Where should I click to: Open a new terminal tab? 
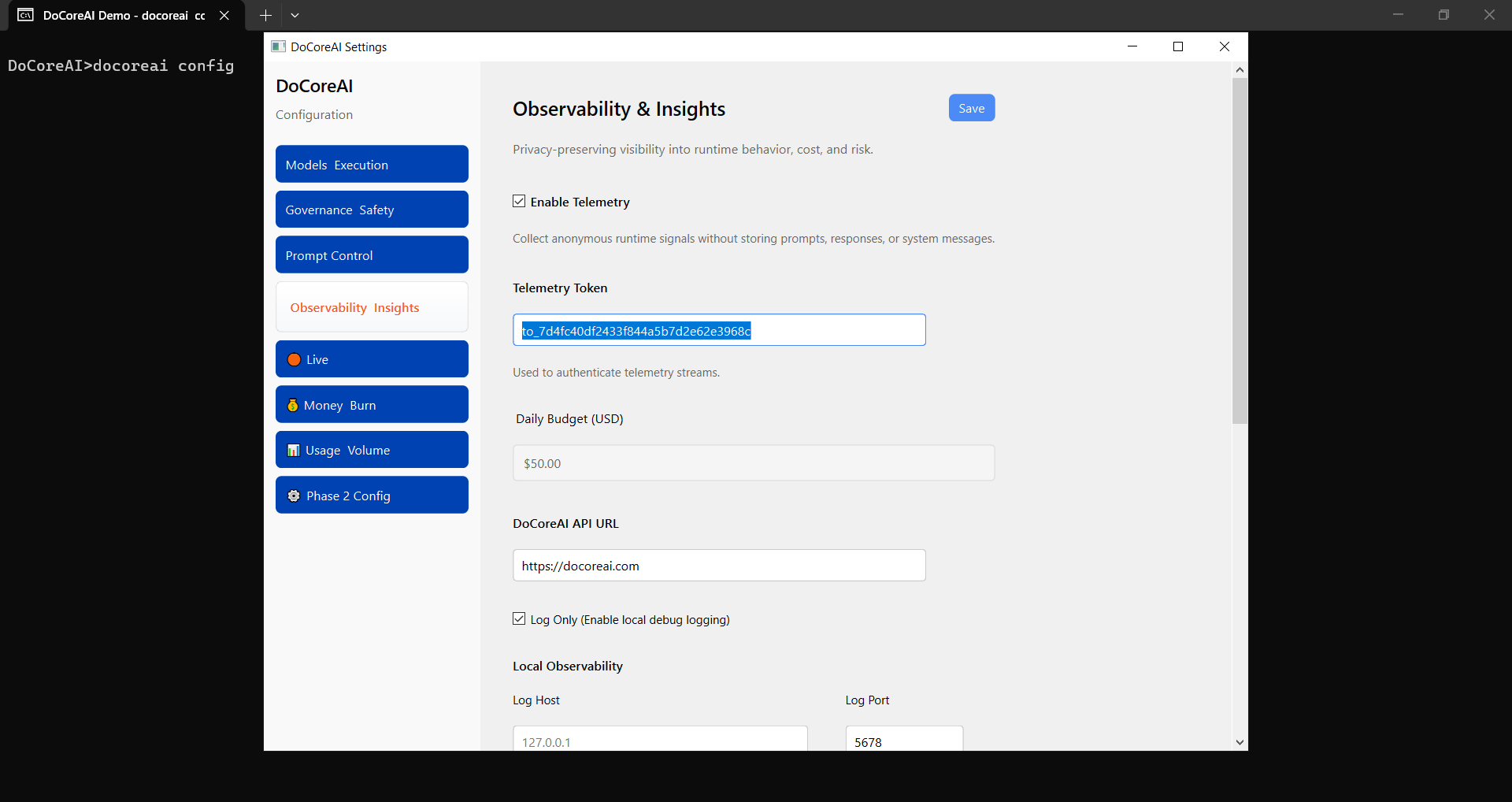pyautogui.click(x=265, y=15)
